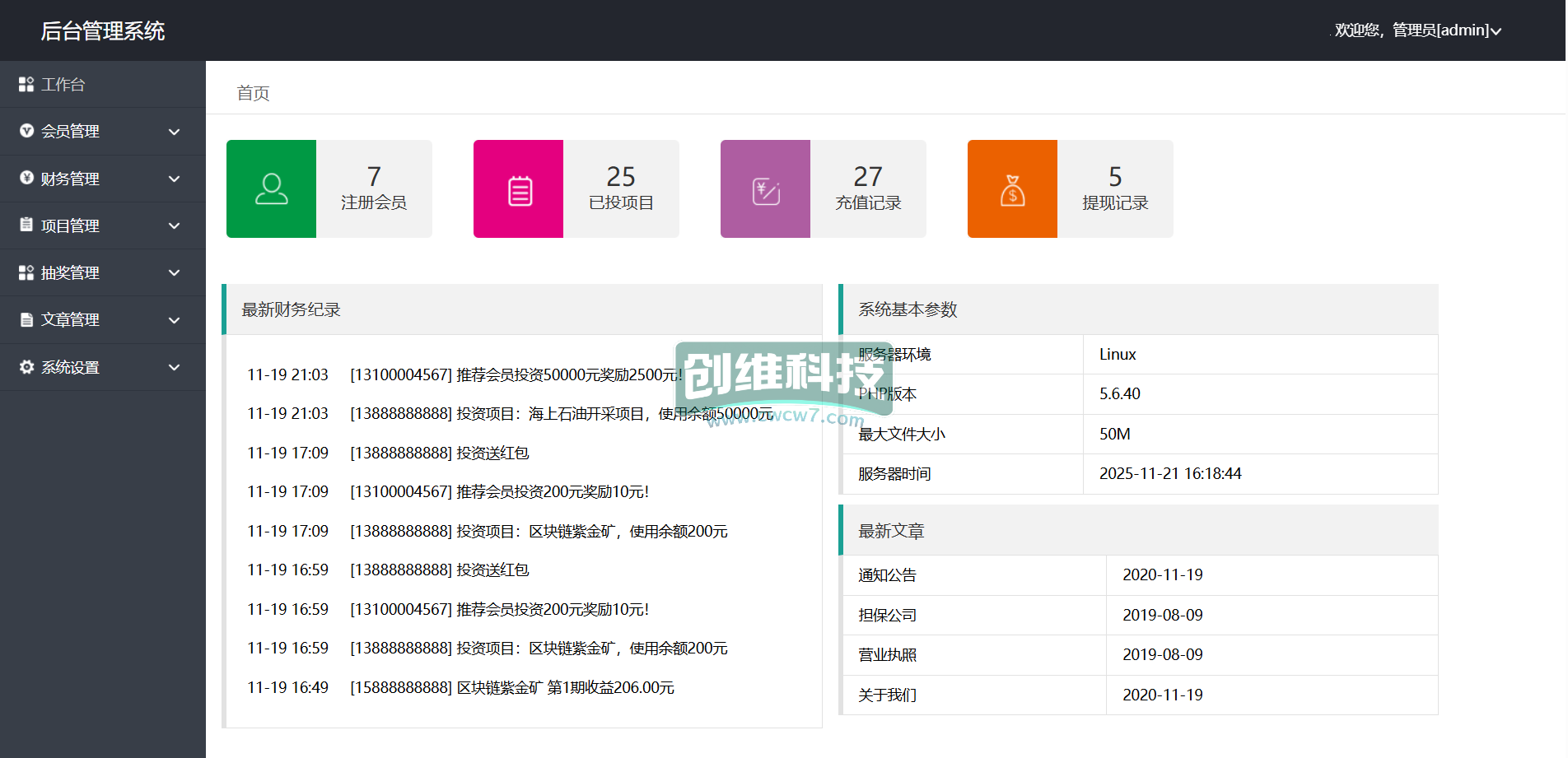Click the green registered members user icon

click(x=271, y=188)
